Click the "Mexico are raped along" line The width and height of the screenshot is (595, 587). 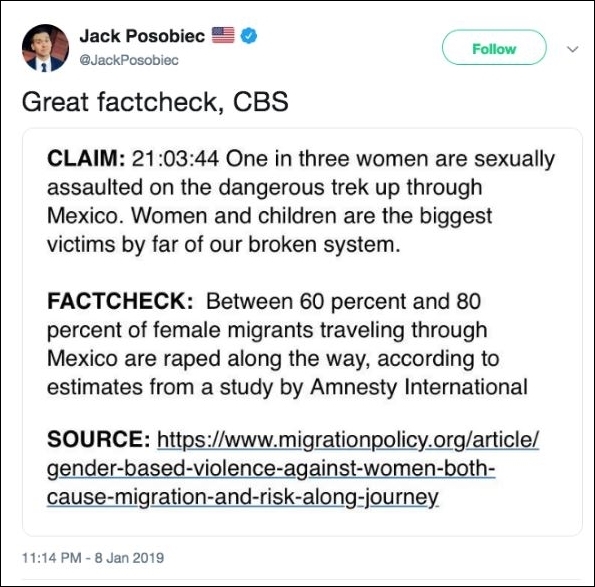click(273, 359)
